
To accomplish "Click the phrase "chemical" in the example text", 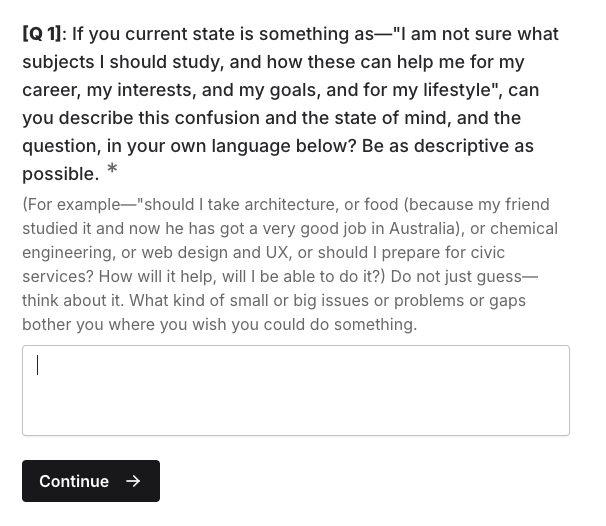I will (523, 228).
